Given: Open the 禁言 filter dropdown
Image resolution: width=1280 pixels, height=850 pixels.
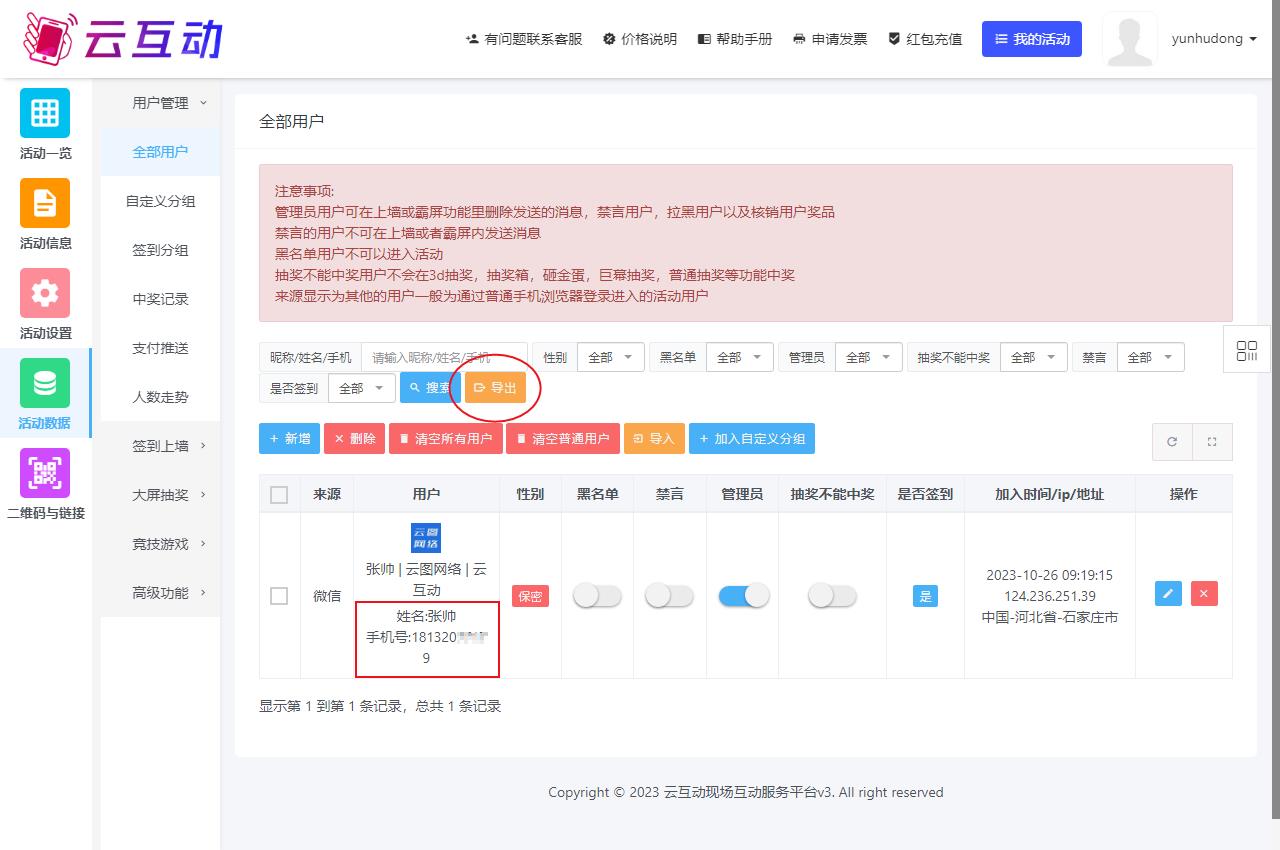Looking at the screenshot, I should [x=1151, y=357].
